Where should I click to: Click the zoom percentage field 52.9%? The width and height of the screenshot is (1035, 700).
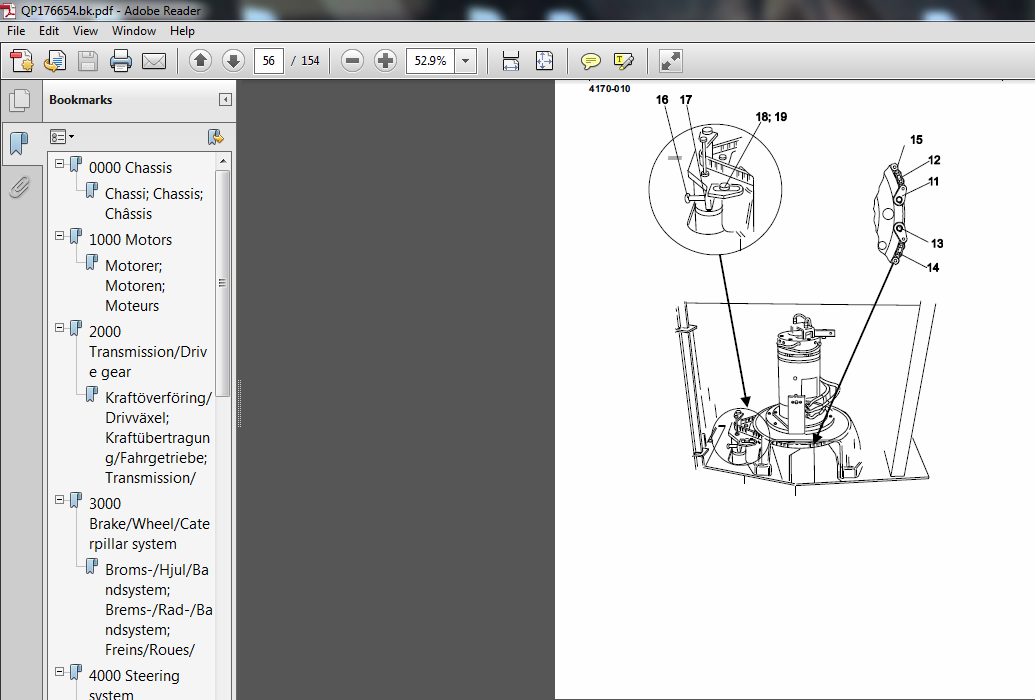click(x=430, y=61)
